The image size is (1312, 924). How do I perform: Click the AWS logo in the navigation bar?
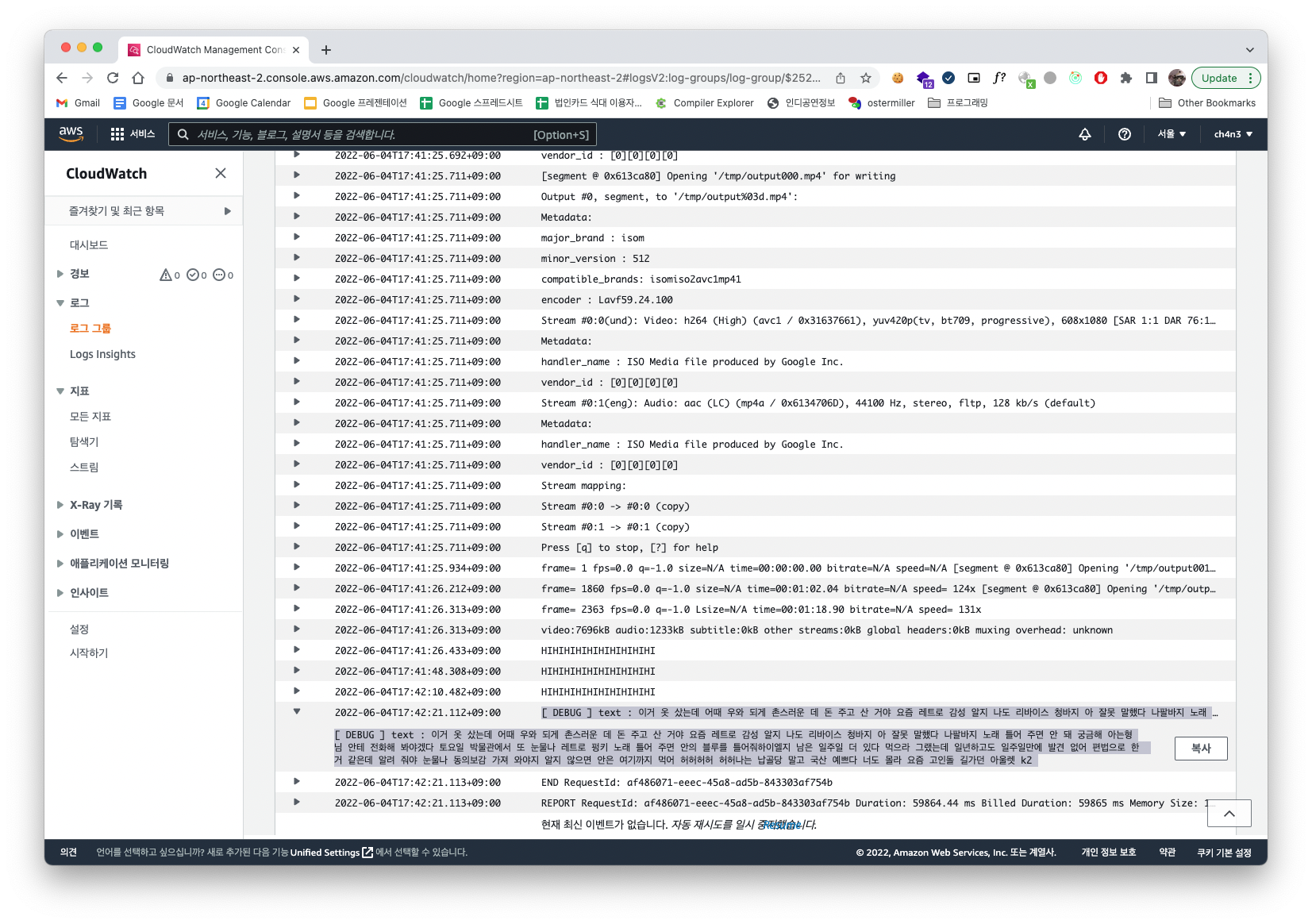click(x=71, y=134)
